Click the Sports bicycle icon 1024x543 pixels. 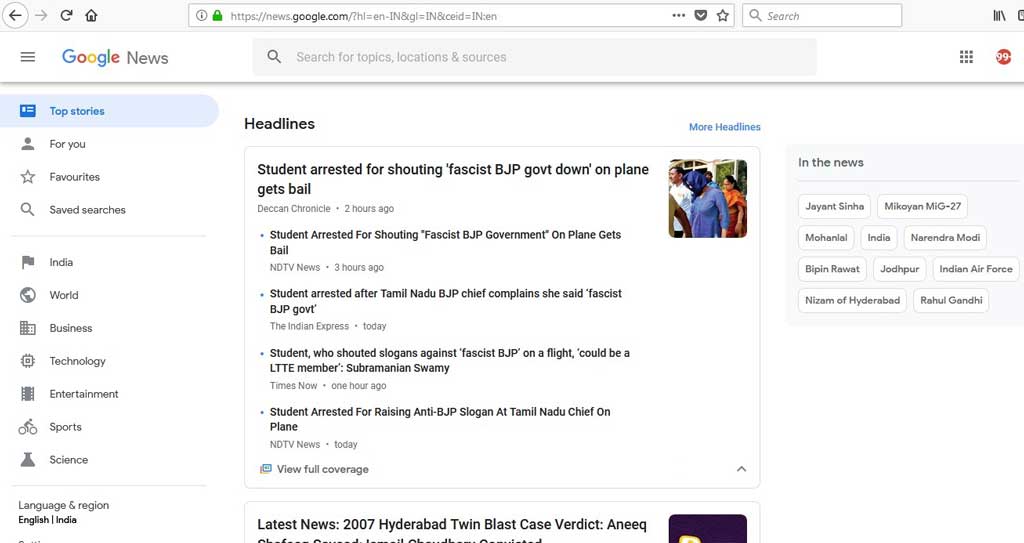[x=27, y=427]
